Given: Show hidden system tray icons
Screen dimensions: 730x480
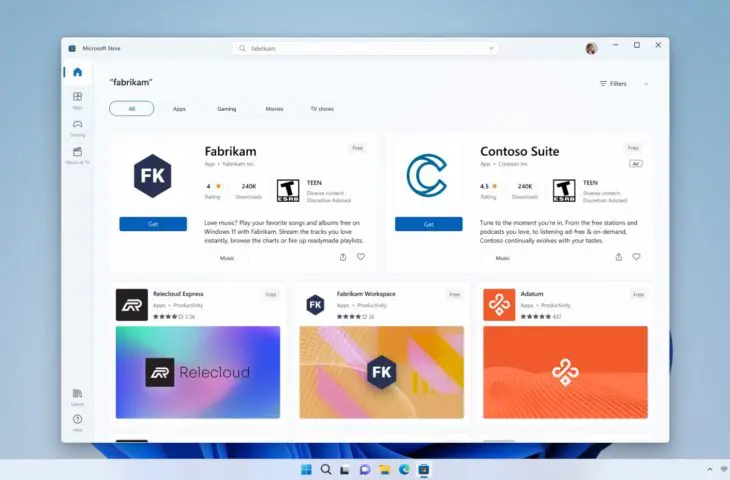Looking at the screenshot, I should point(710,470).
